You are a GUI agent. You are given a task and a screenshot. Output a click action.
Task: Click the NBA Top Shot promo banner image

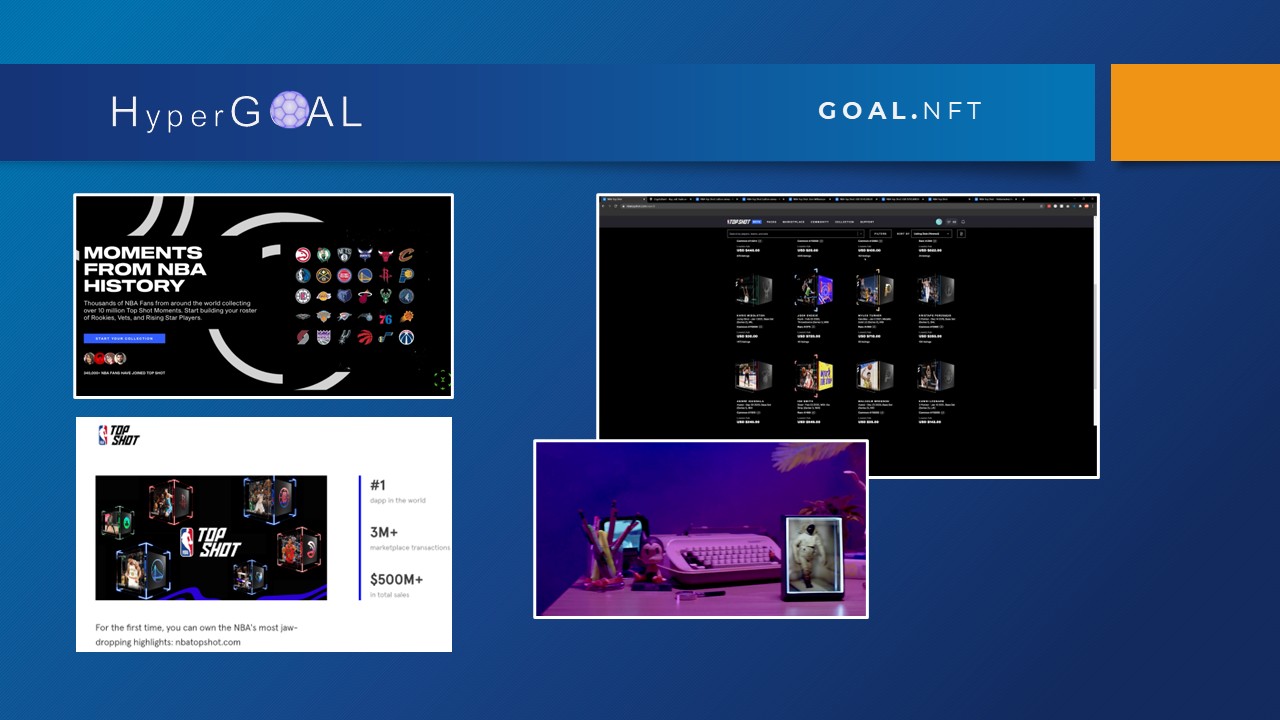211,537
